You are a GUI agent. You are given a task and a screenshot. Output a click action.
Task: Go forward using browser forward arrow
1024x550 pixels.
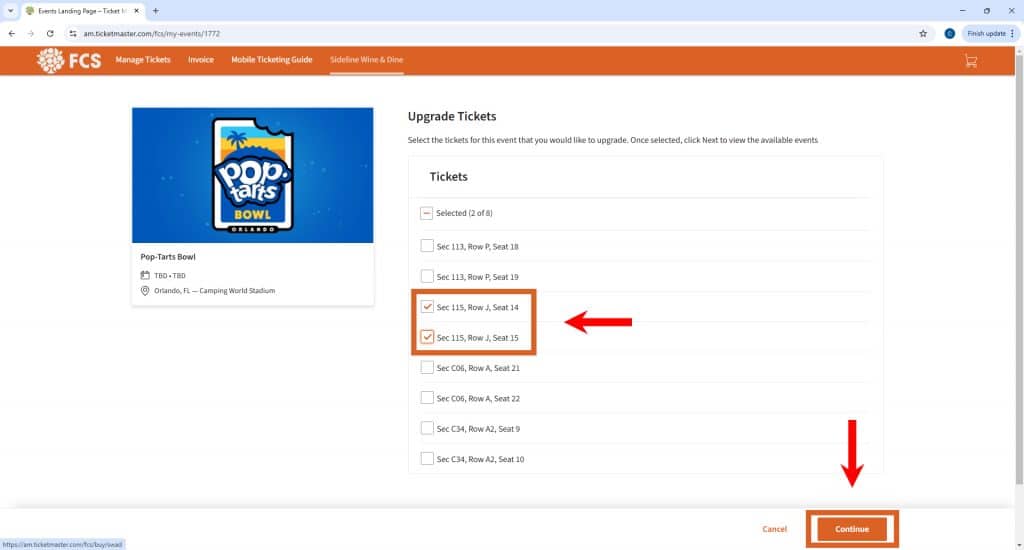click(30, 33)
